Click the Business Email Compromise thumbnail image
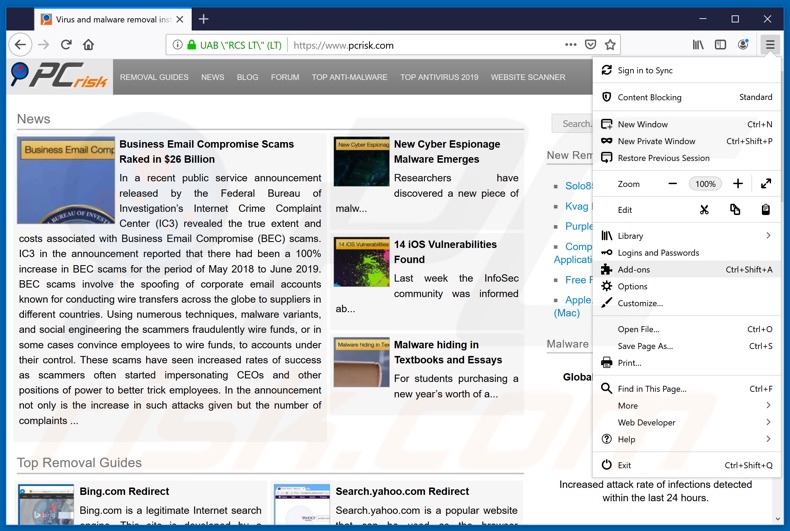Screen dimensions: 790x531 coord(66,180)
